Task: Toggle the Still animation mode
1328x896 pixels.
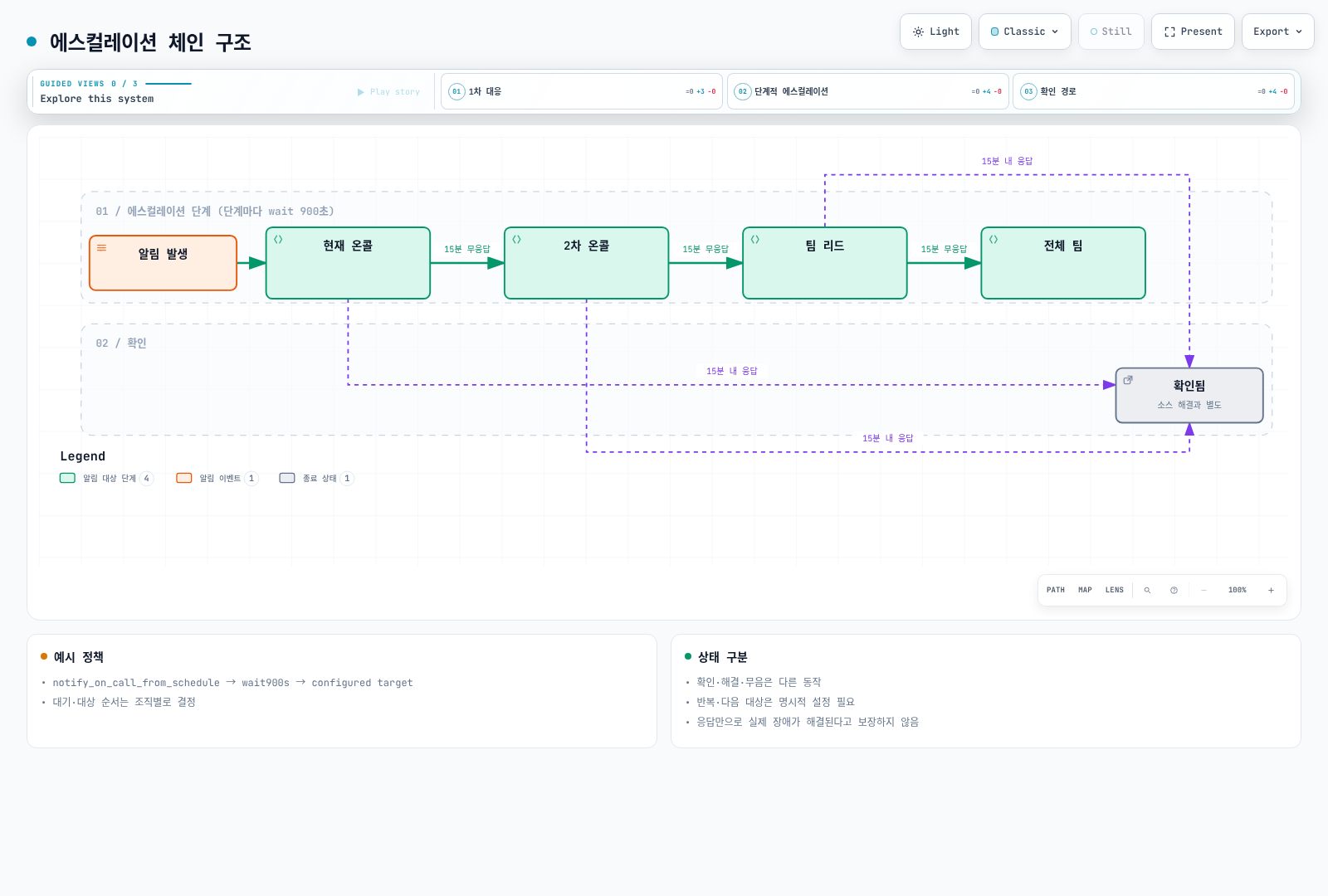Action: click(1111, 32)
